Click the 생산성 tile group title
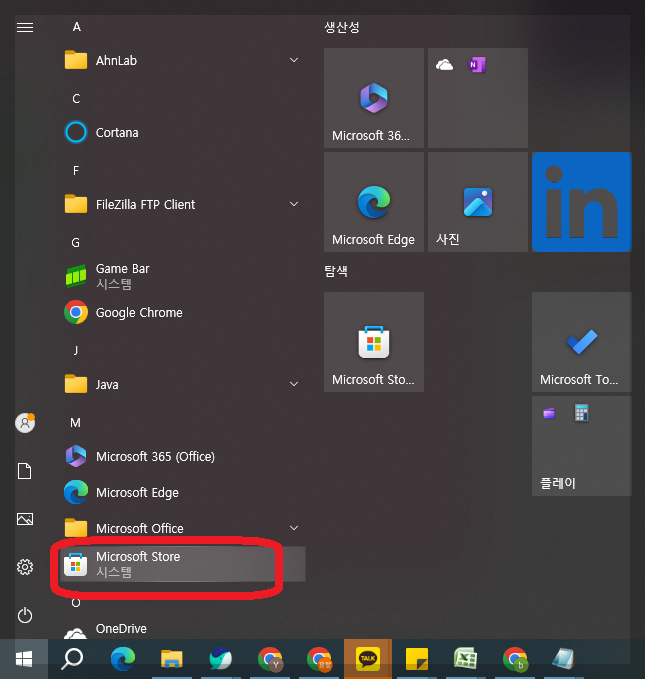The height and width of the screenshot is (679, 645). click(x=342, y=27)
